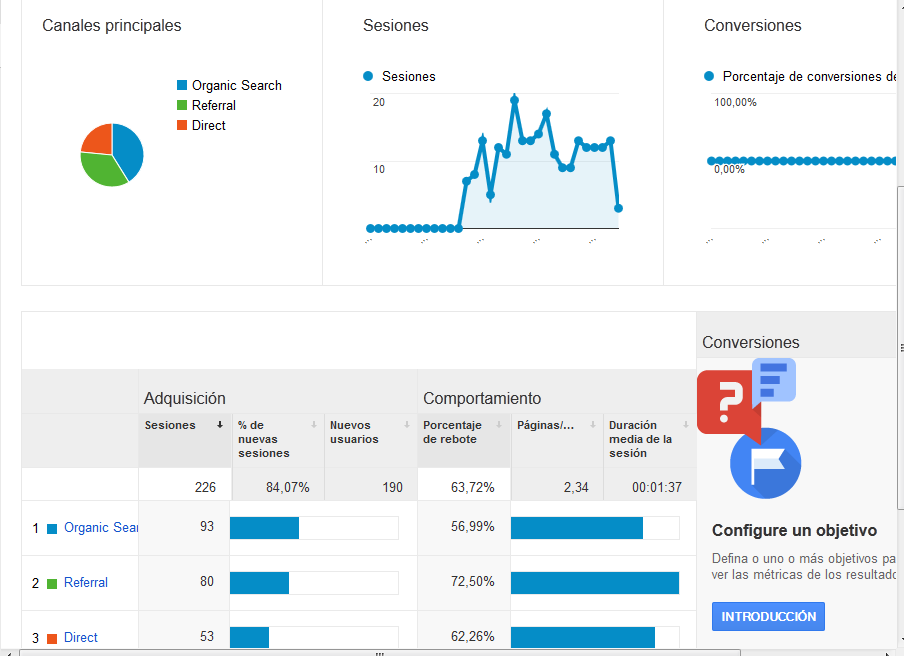Screen dimensions: 904x656
Task: Sort by Duración media de la sesión arrow
Action: (x=685, y=425)
